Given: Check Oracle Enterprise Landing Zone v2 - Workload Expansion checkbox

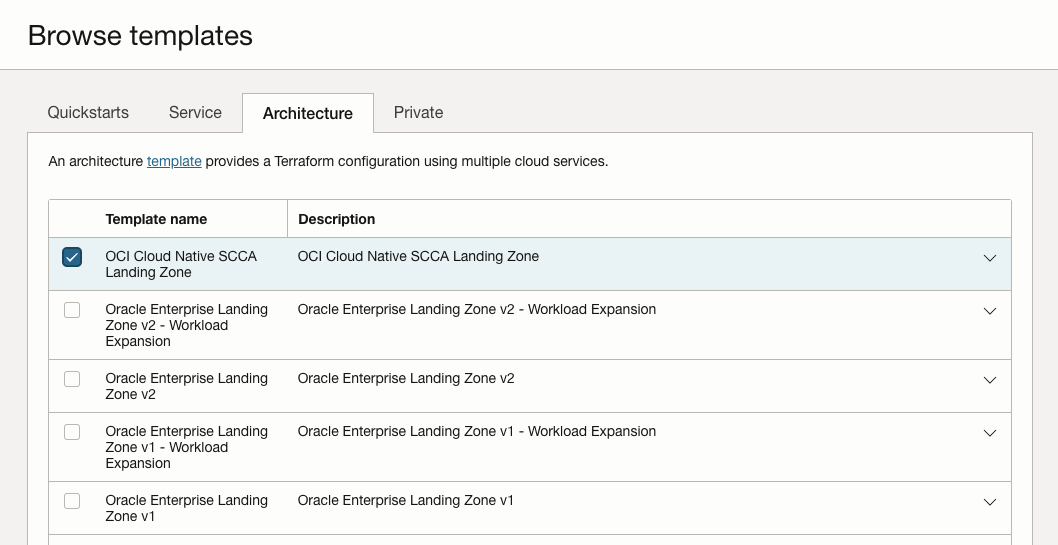Looking at the screenshot, I should (72, 310).
